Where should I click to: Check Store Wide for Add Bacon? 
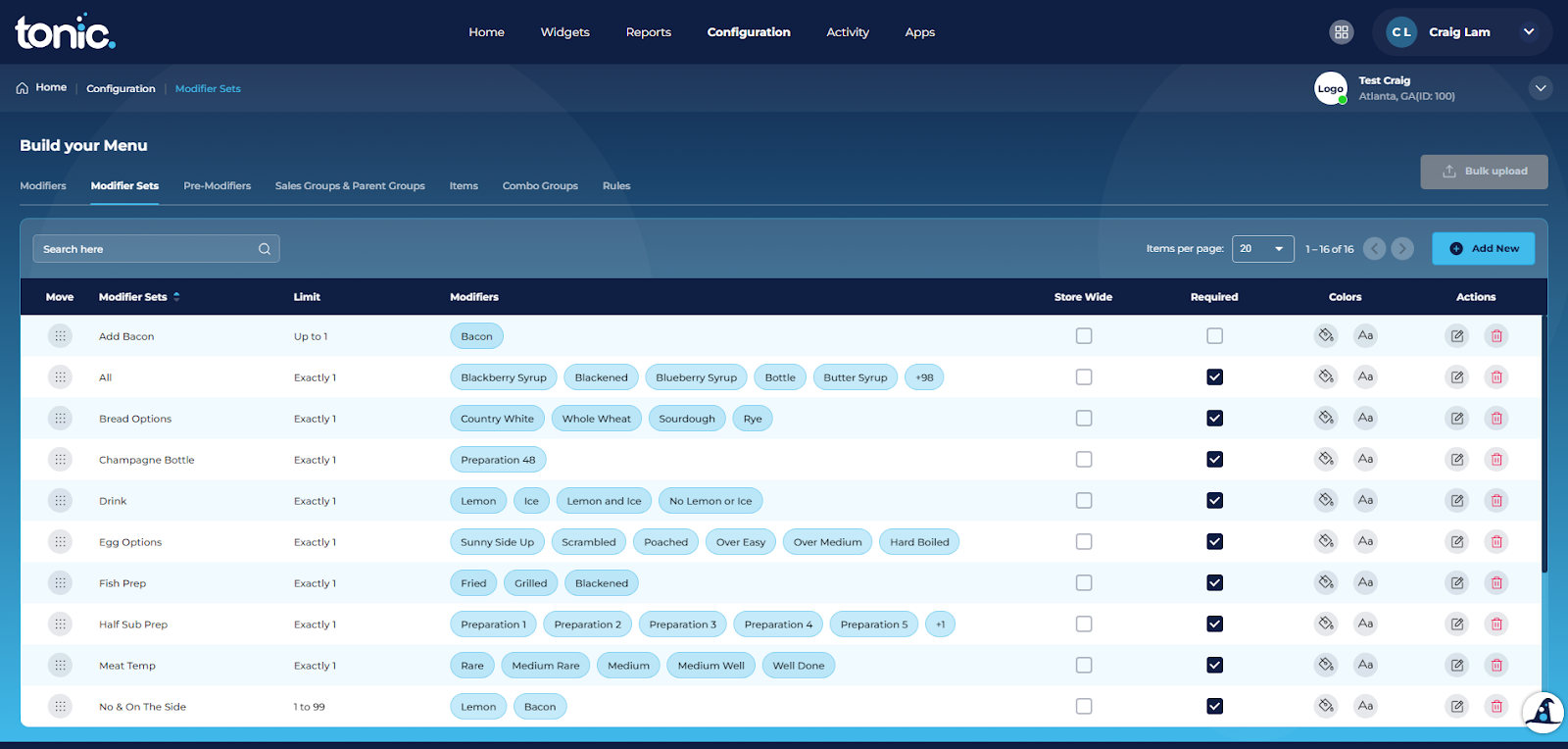point(1084,336)
